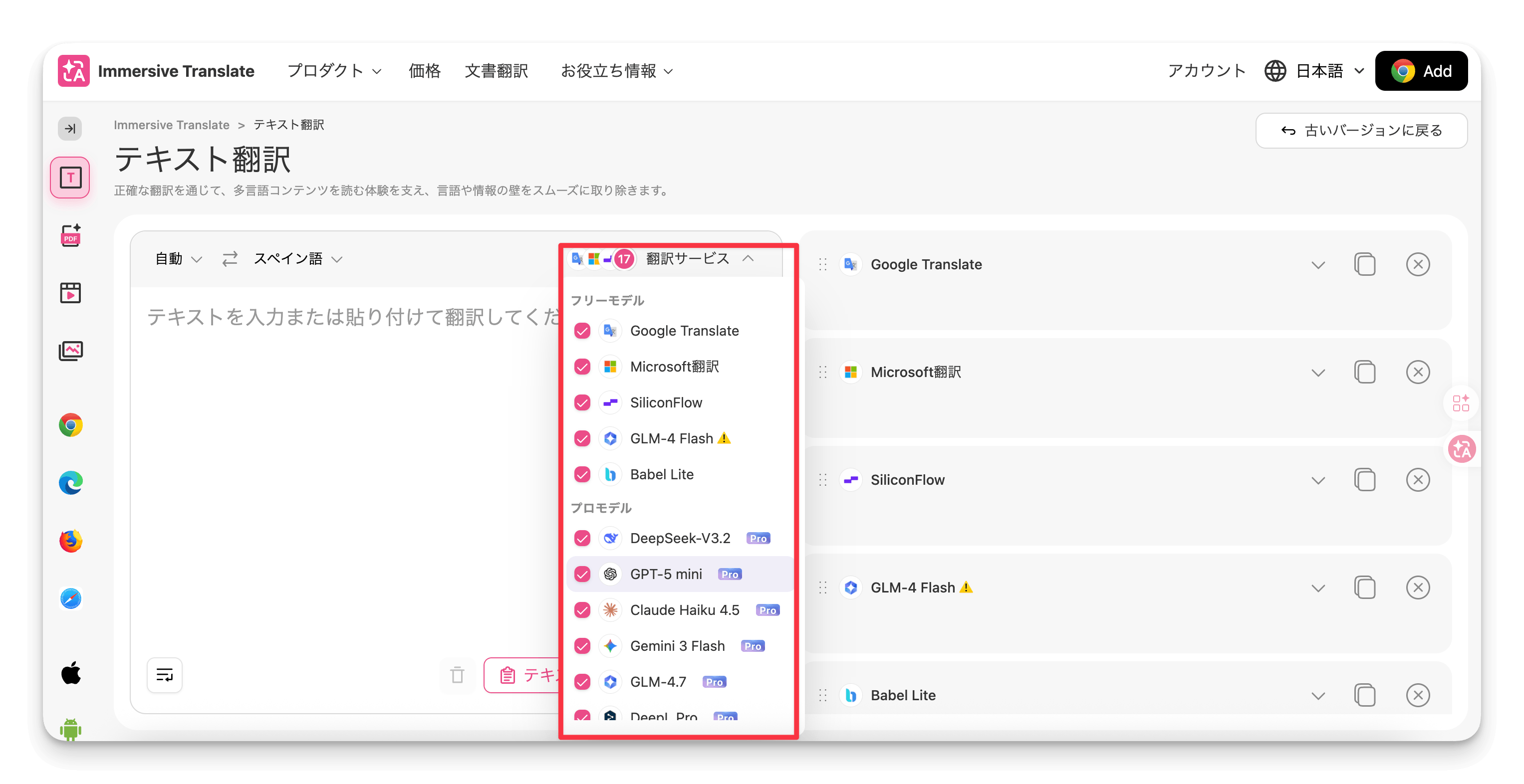Copy the SiliconFlow result
This screenshot has height=784, width=1524.
pyautogui.click(x=1365, y=479)
